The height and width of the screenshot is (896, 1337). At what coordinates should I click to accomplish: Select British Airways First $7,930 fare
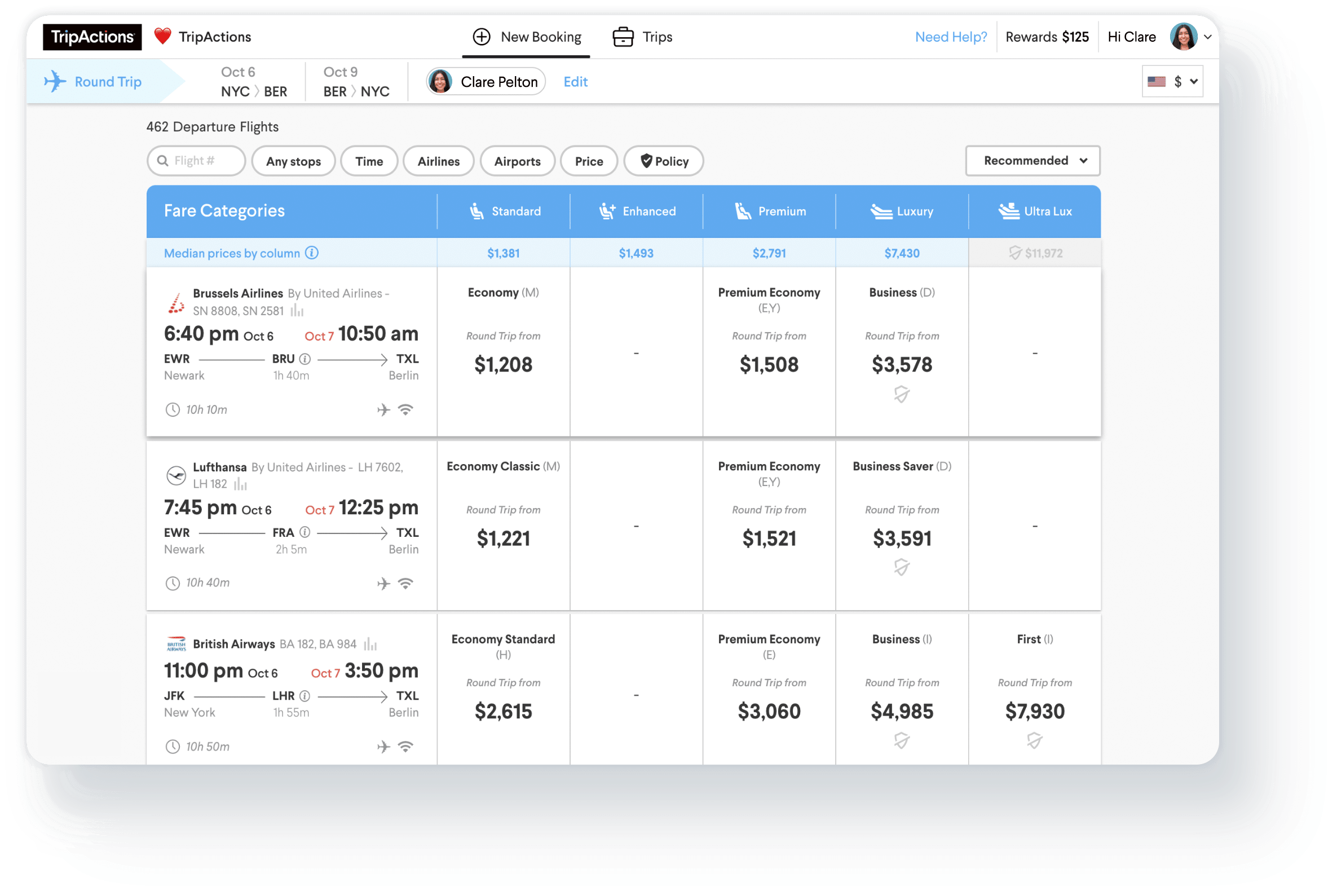[x=1035, y=690]
